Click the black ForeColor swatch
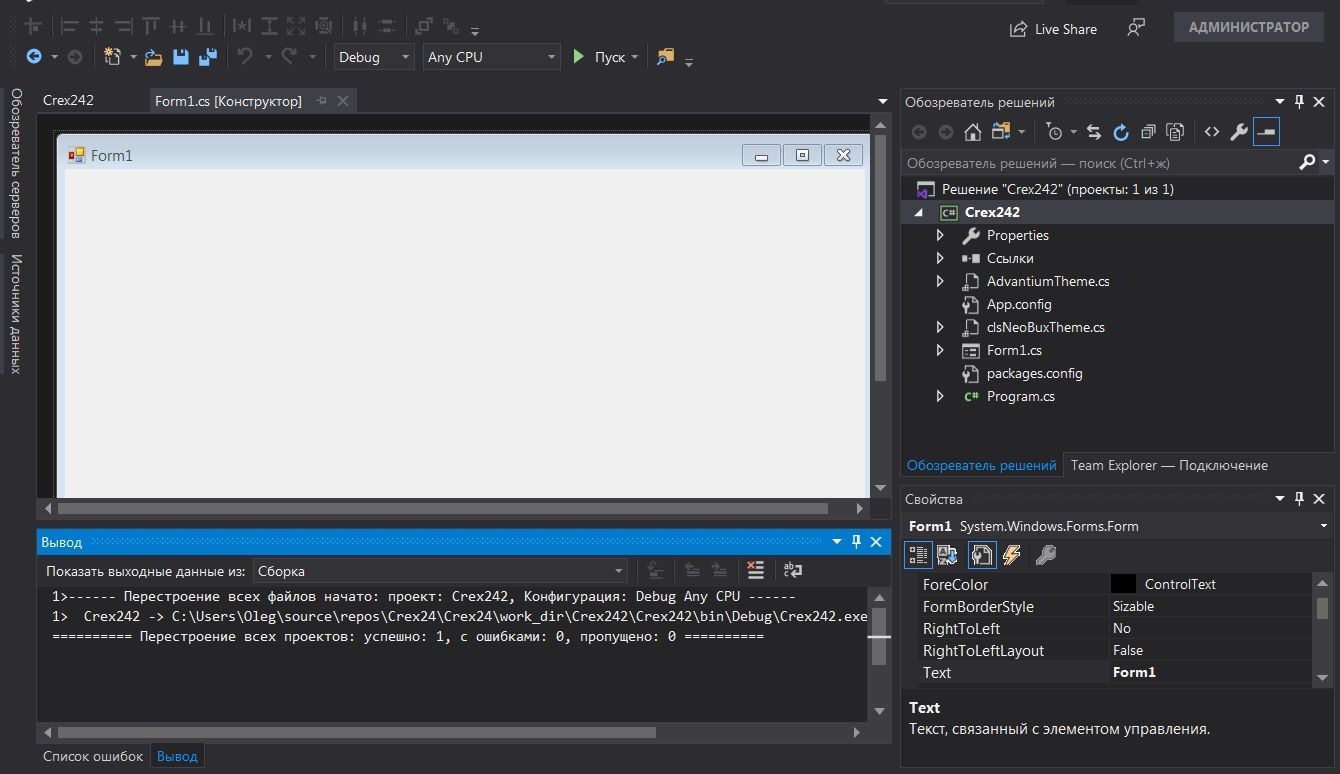Image resolution: width=1340 pixels, height=774 pixels. pos(1123,584)
